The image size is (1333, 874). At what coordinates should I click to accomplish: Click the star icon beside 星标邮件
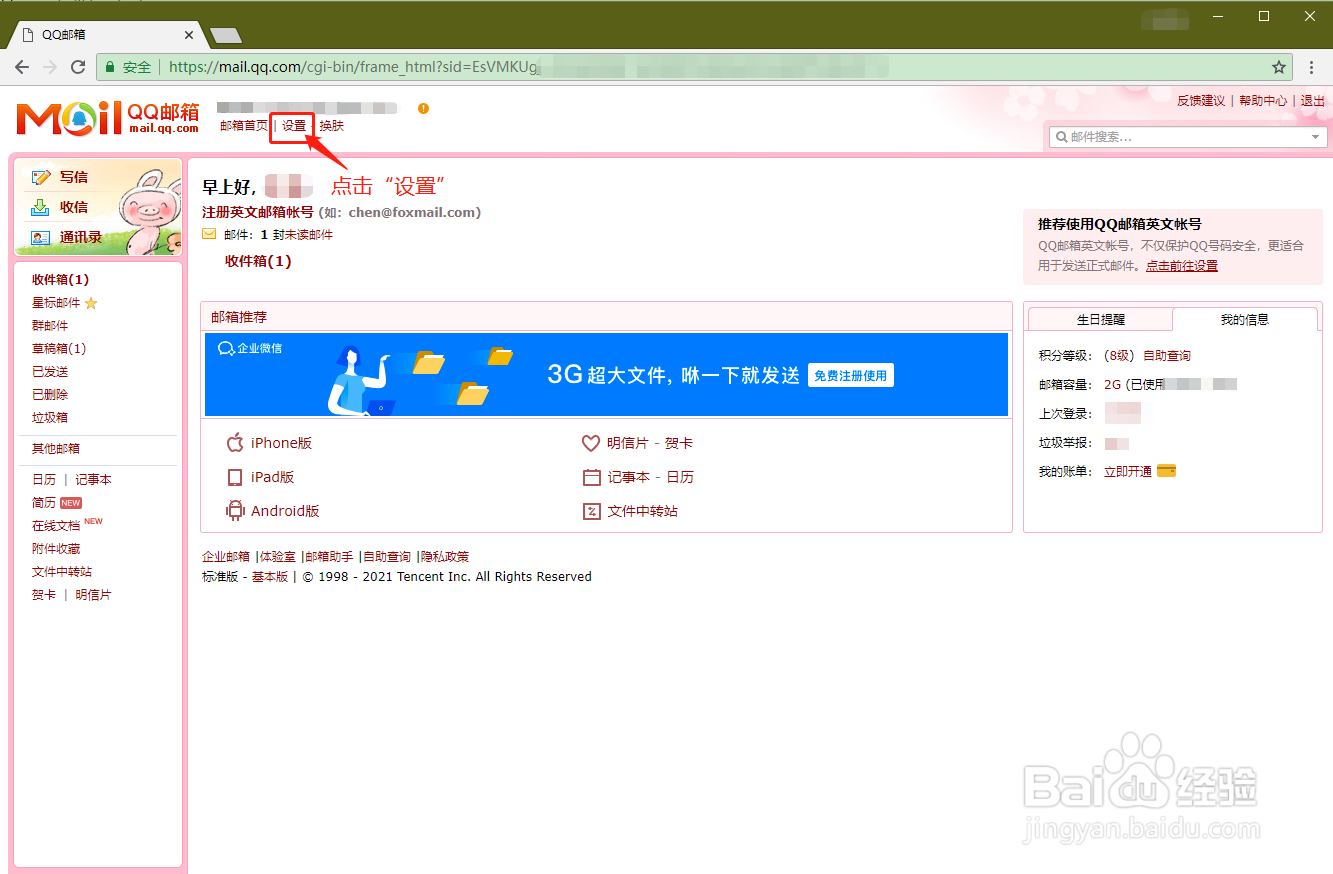coord(91,303)
